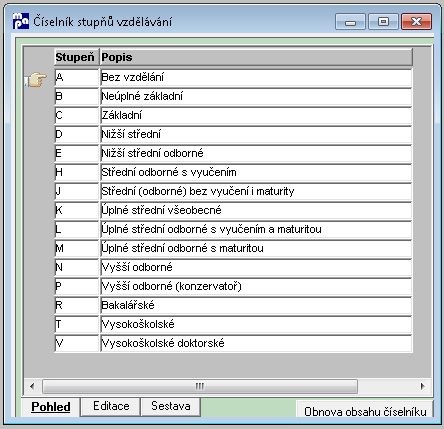This screenshot has height=429, width=444.
Task: Open the Sestava tab
Action: (x=171, y=406)
